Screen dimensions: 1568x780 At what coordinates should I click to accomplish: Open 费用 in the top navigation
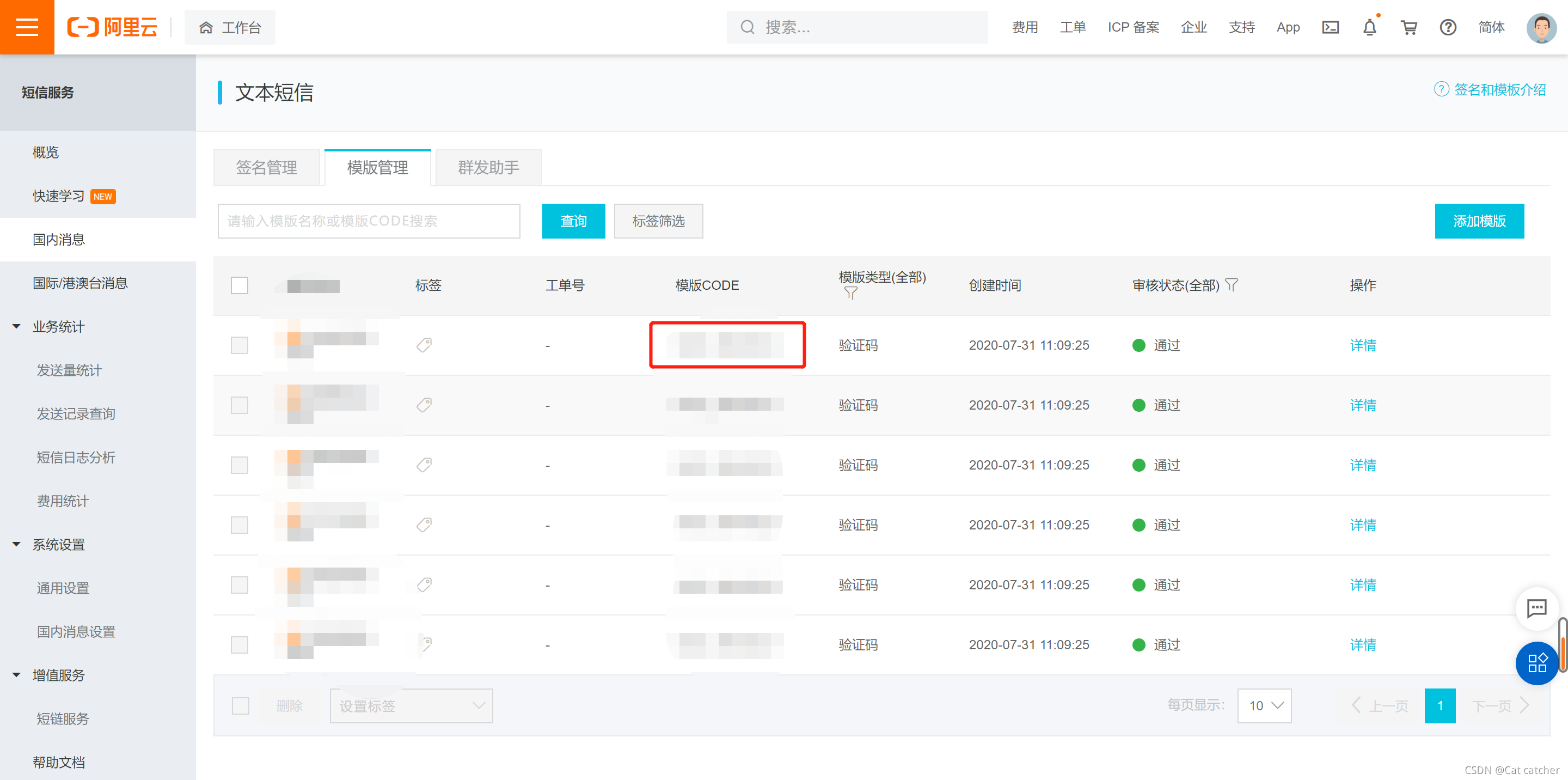click(x=1025, y=27)
